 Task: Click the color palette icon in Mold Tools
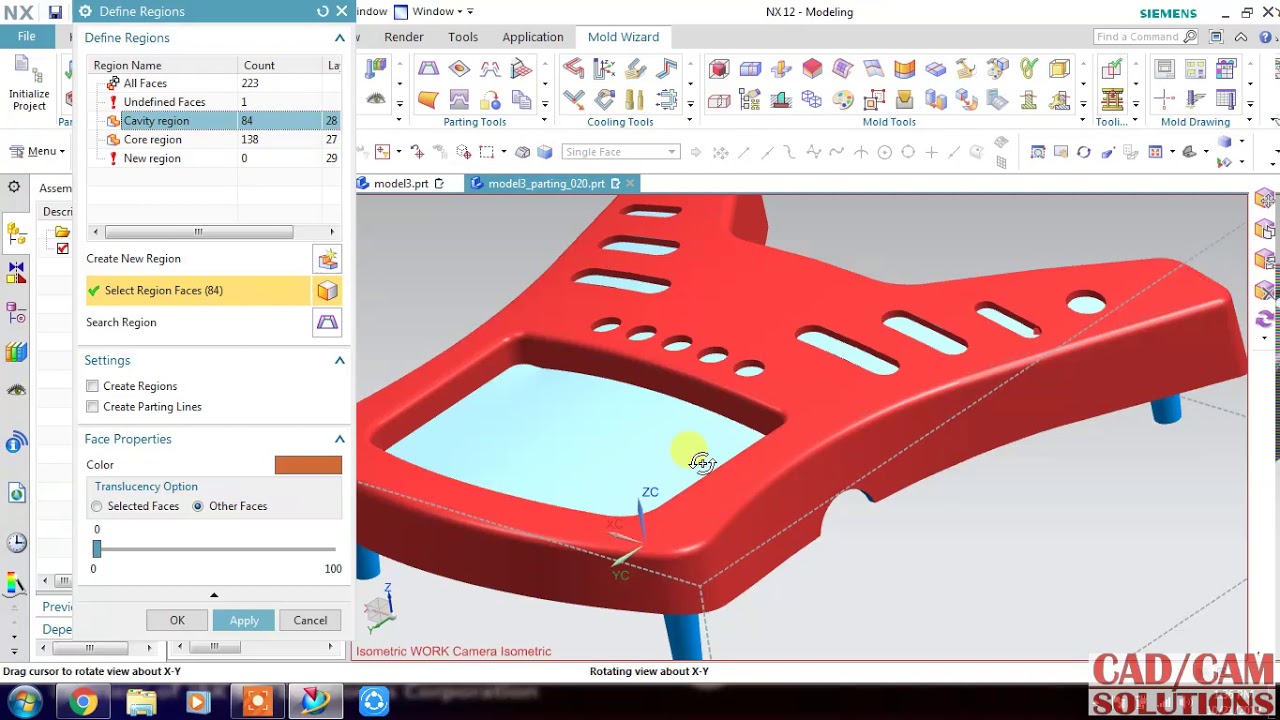tap(843, 100)
